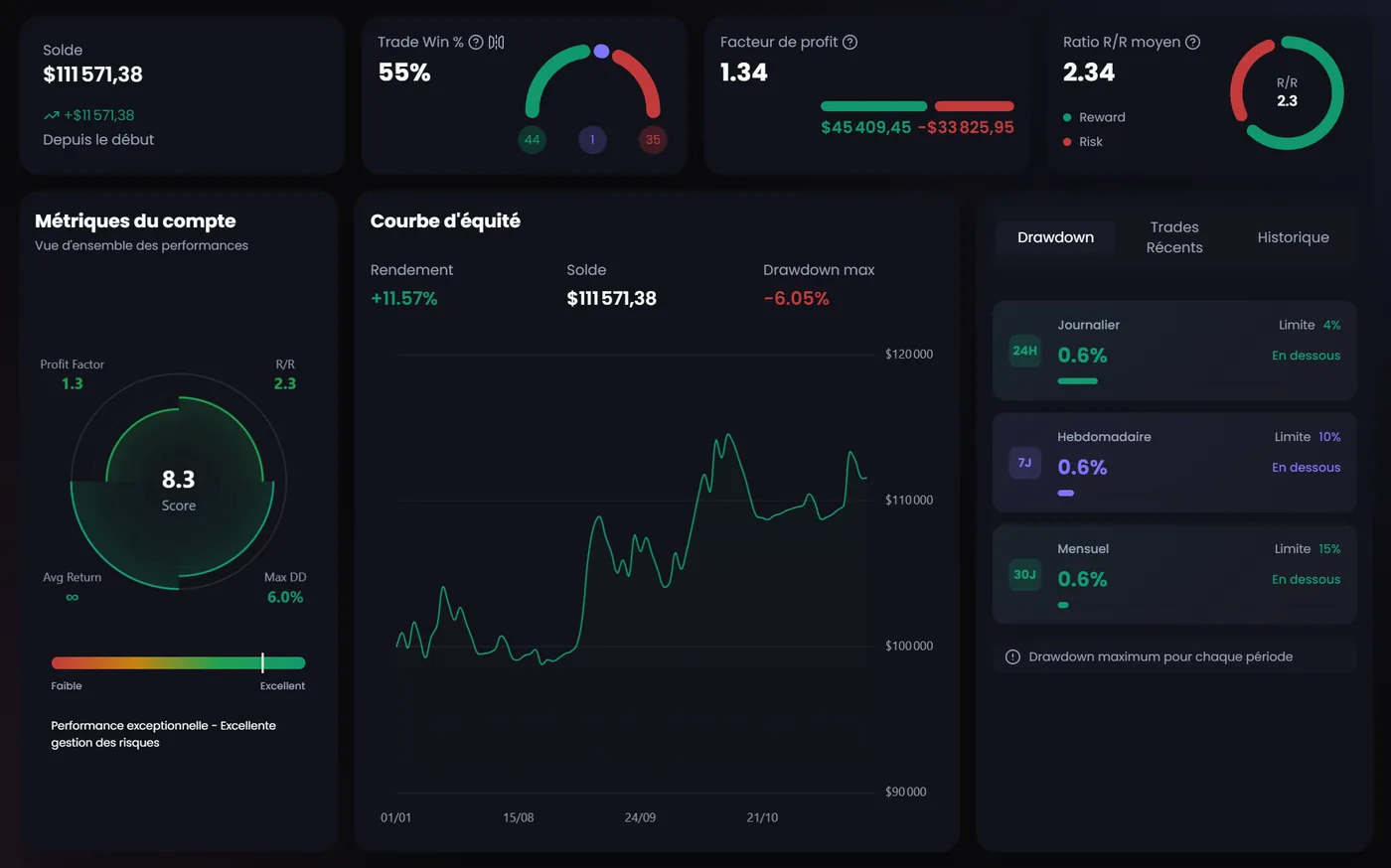Open the help tooltip for Facteur de profit
This screenshot has width=1391, height=868.
coord(850,42)
